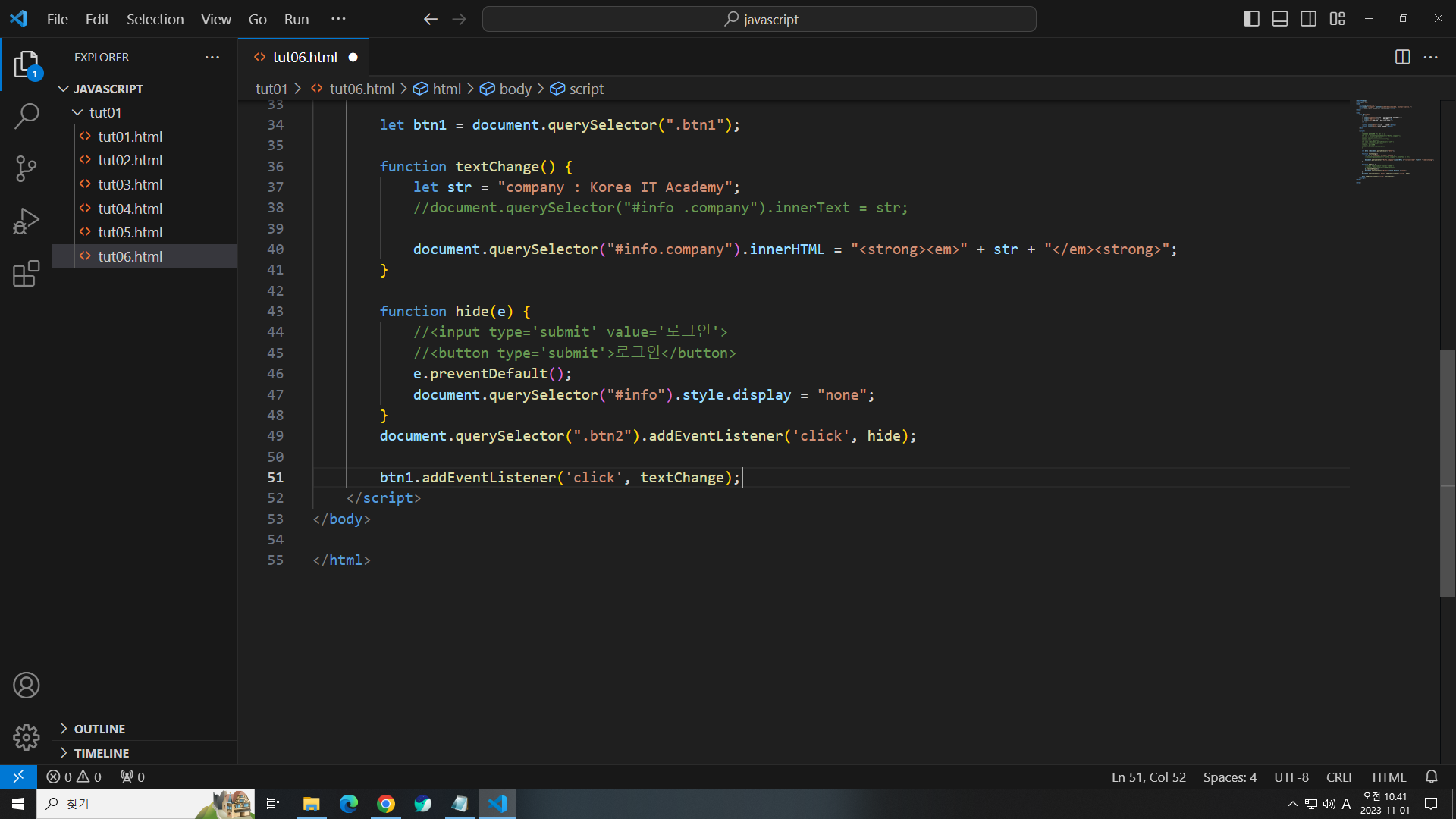1456x819 pixels.
Task: Toggle bottom panel visibility
Action: pyautogui.click(x=1280, y=19)
